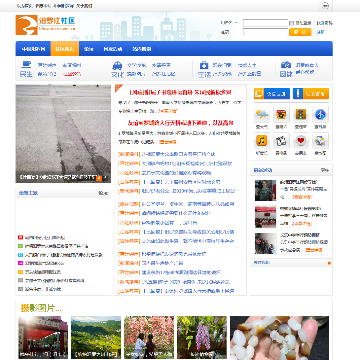The image size is (360, 360).
Task: Open the purple wisteria flowers photo
Action: point(202,337)
